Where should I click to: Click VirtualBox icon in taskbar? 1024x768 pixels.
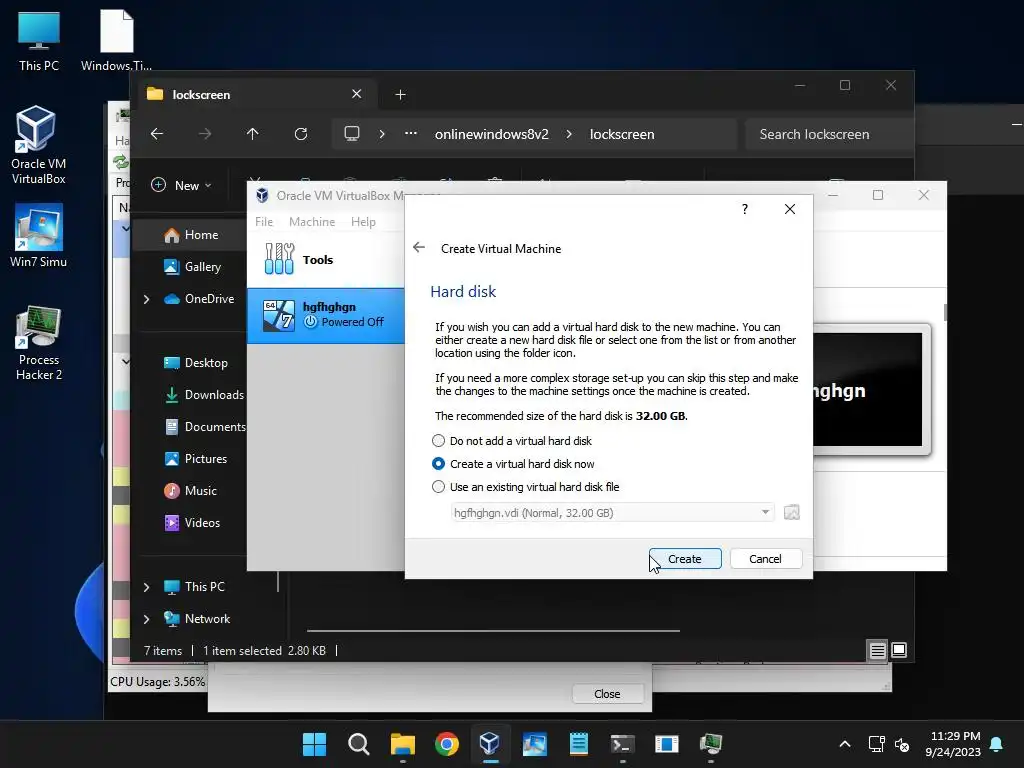coord(490,744)
